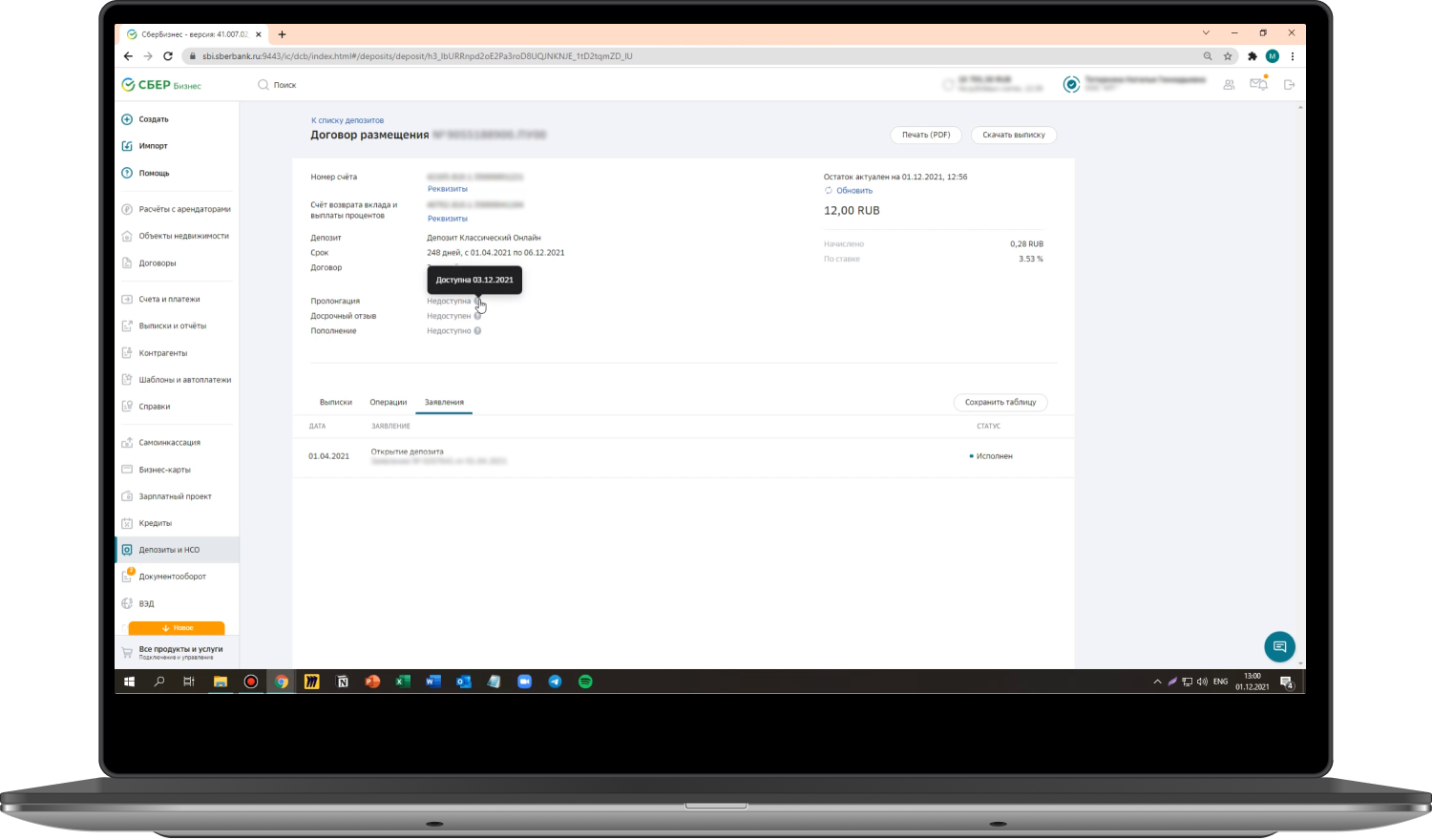Open browser zoom magnifier icon
1432x840 pixels.
pos(1208,56)
